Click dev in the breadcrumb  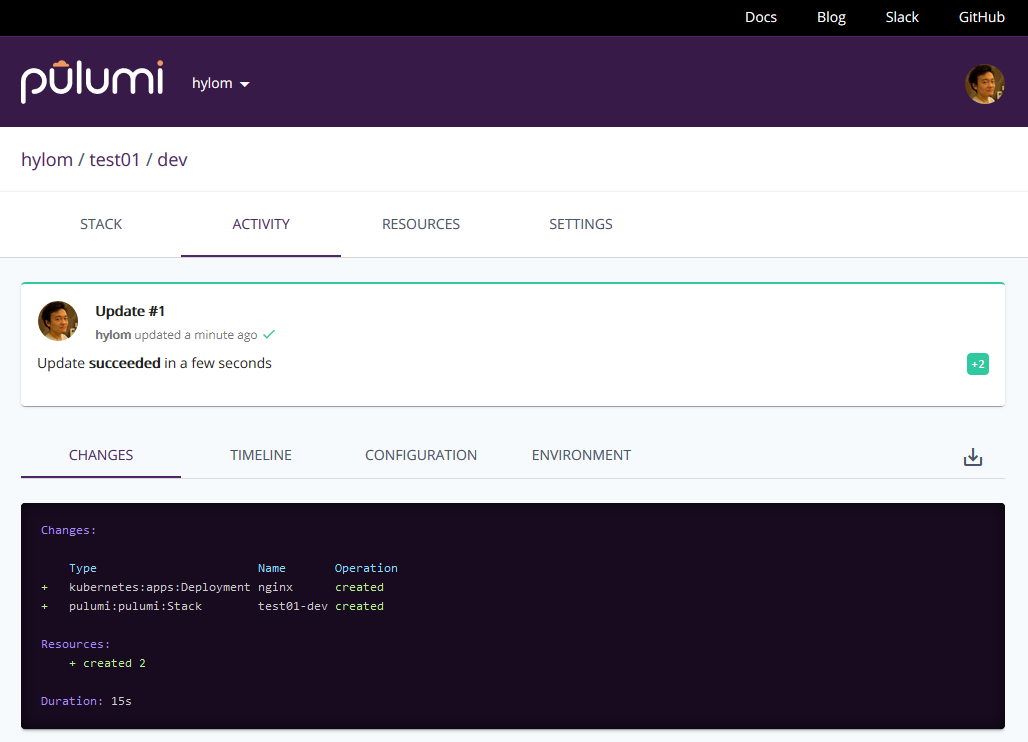(x=172, y=160)
